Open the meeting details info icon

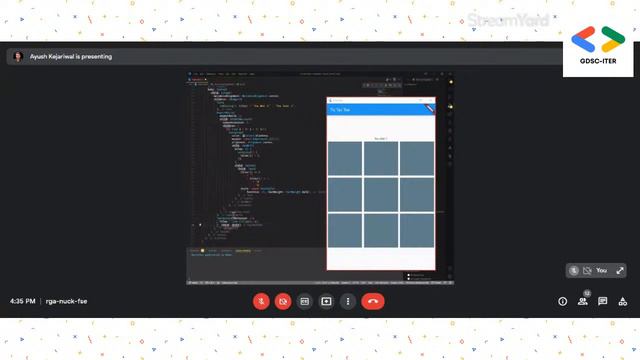coord(562,302)
